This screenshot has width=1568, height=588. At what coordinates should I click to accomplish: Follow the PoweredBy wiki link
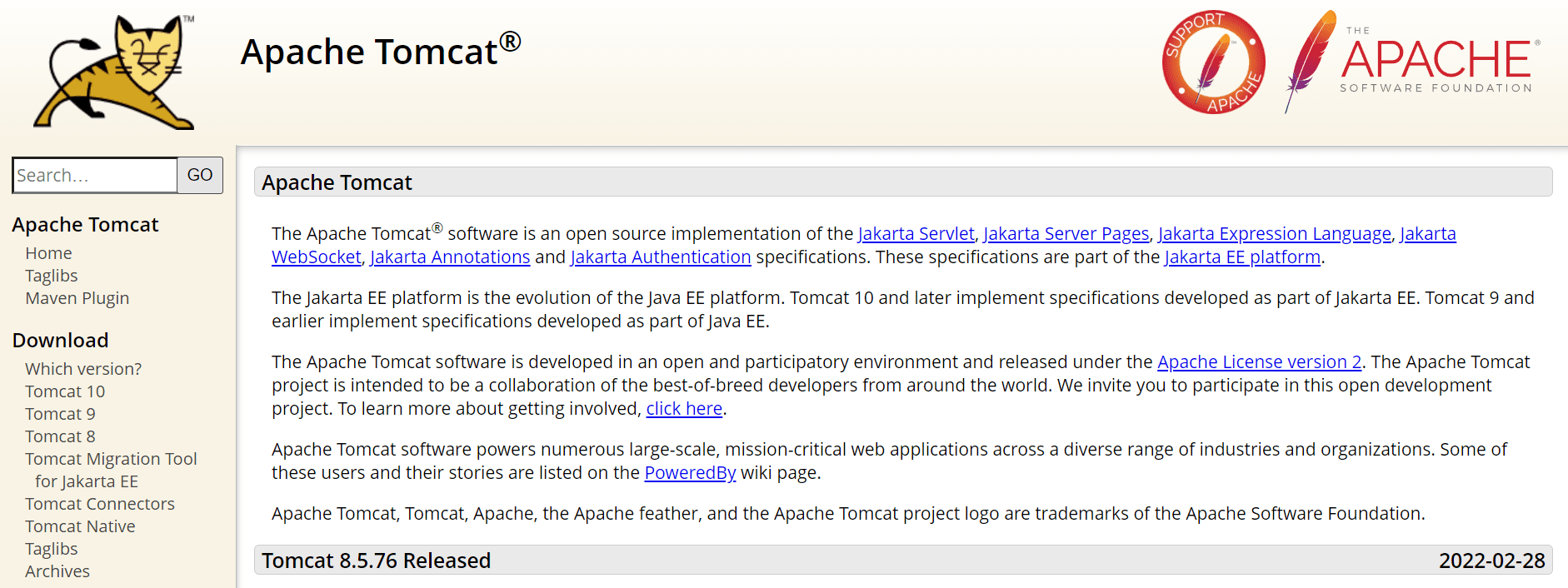[x=690, y=473]
